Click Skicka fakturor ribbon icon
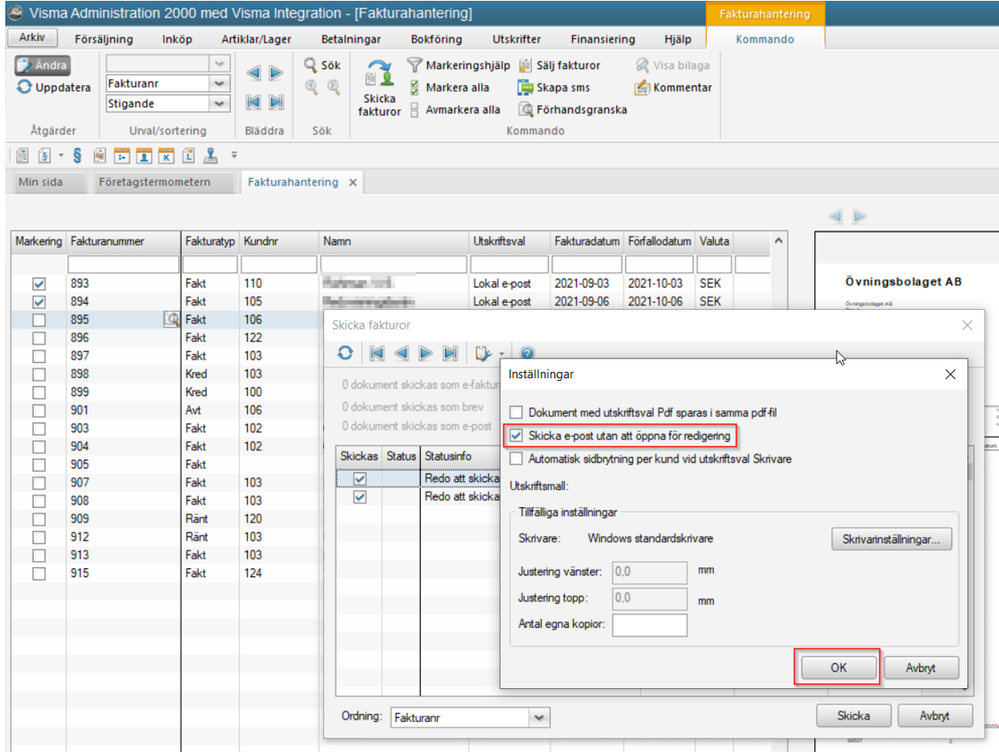The height and width of the screenshot is (752, 999). [379, 88]
